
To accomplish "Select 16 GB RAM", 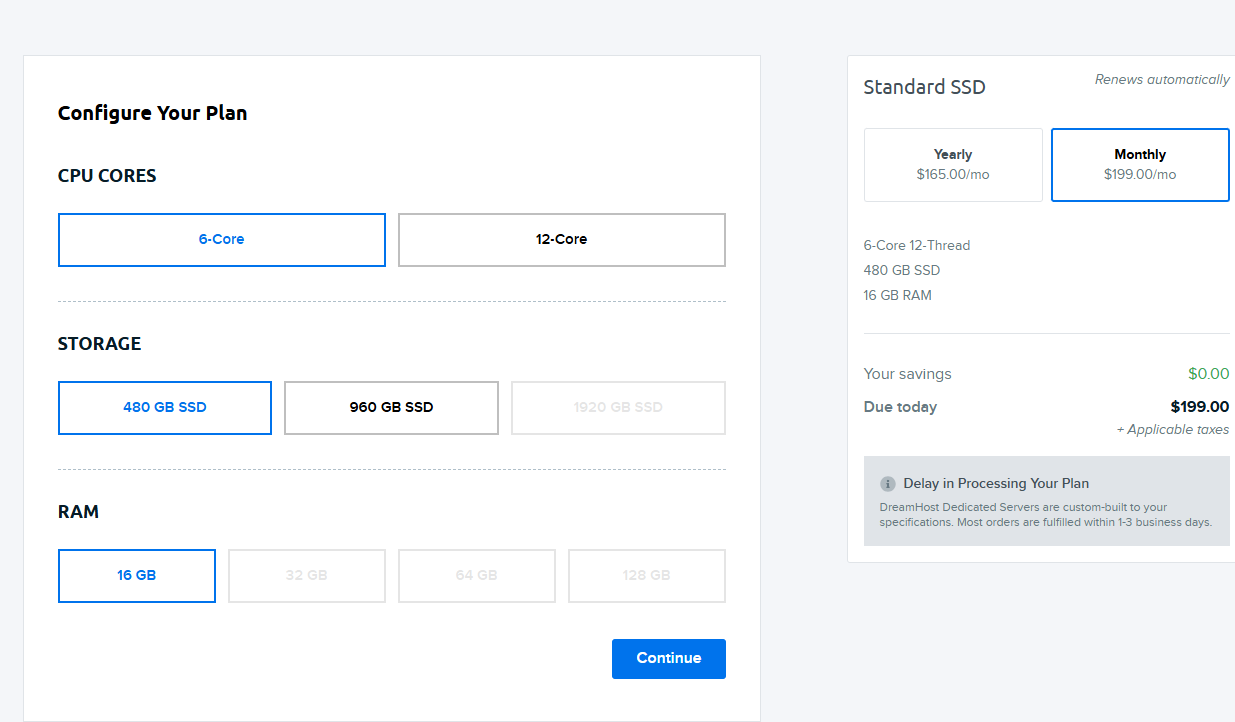I will click(137, 576).
